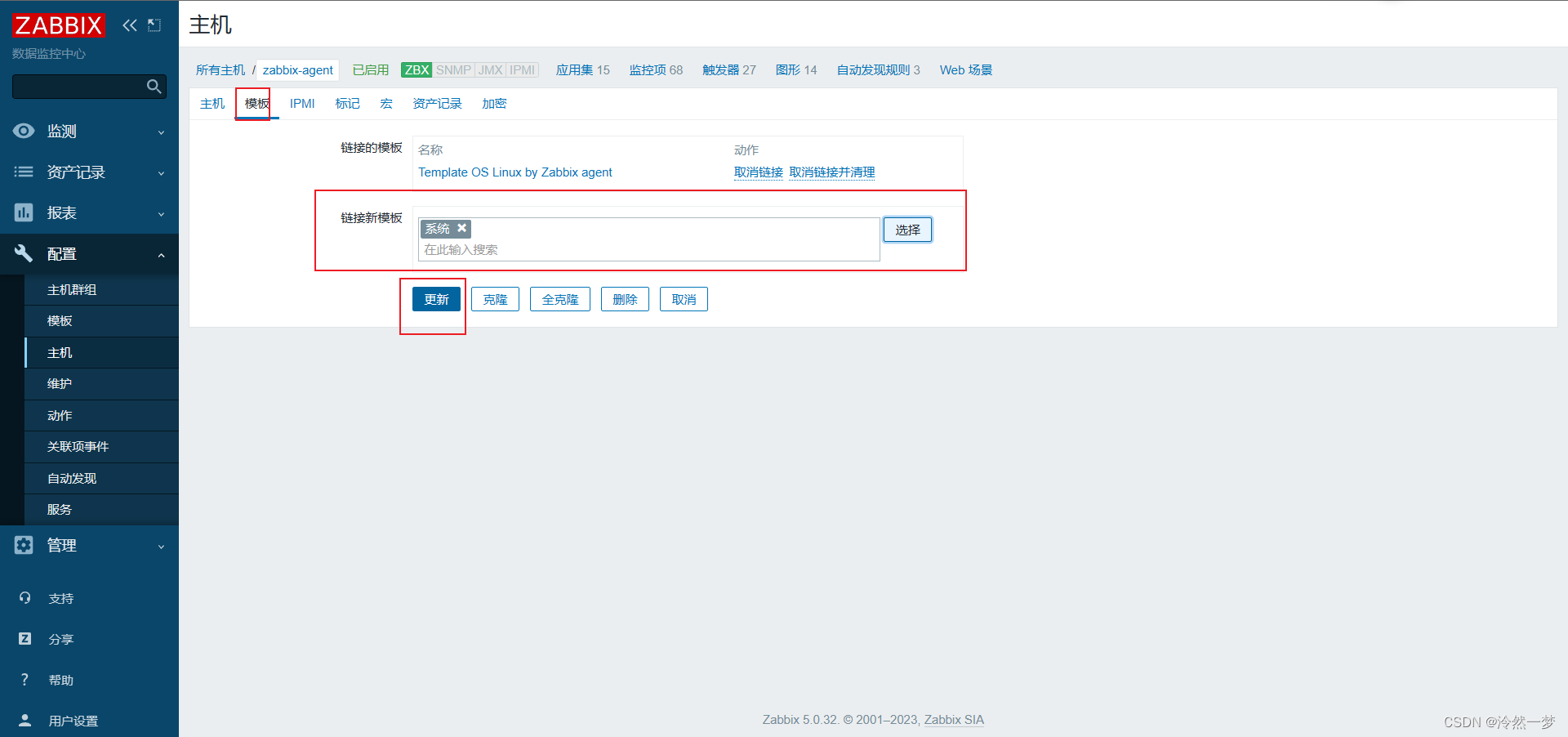
Task: Click the 已启用 status link
Action: tap(371, 70)
